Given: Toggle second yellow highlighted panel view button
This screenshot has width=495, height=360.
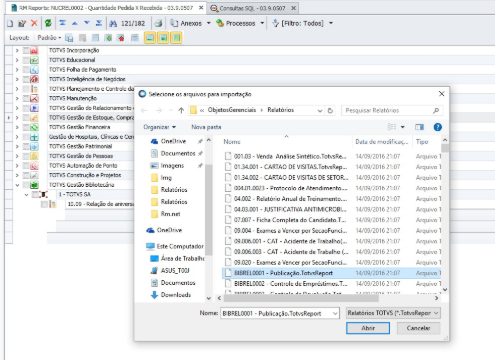Looking at the screenshot, I should pos(163,38).
